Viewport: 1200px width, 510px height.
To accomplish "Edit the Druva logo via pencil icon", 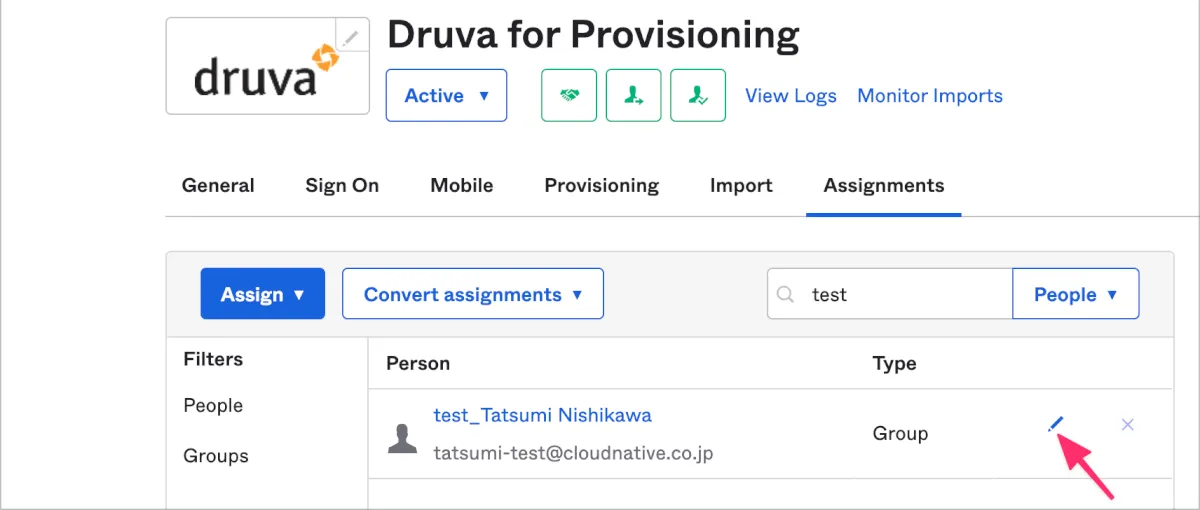I will 349,38.
